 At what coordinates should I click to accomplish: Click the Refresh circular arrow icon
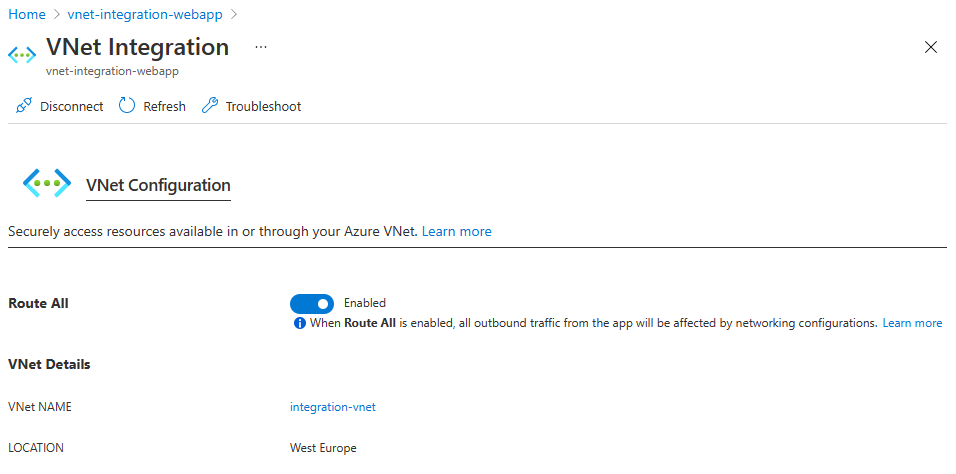click(127, 106)
